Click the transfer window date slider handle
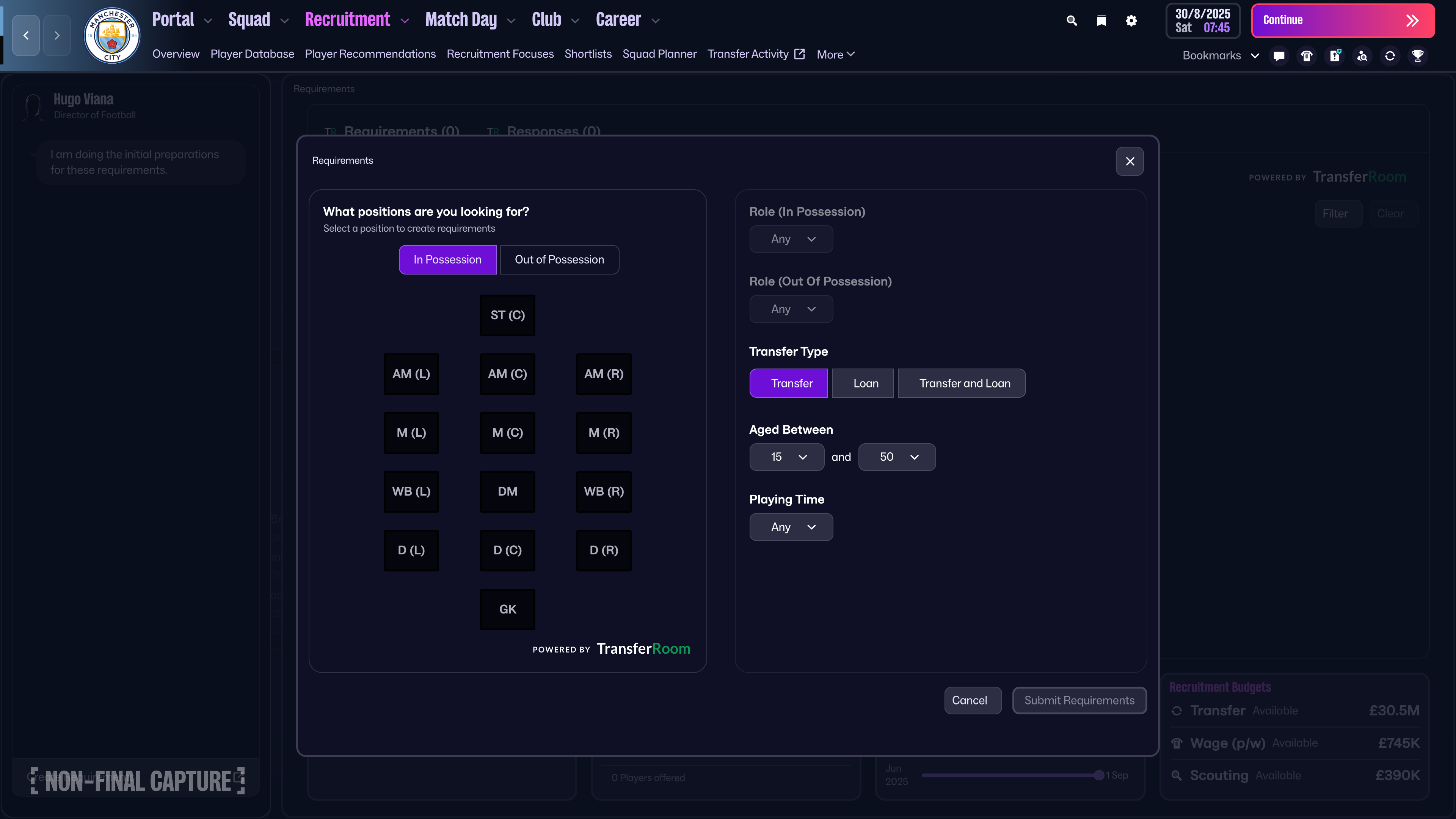 pyautogui.click(x=1099, y=775)
